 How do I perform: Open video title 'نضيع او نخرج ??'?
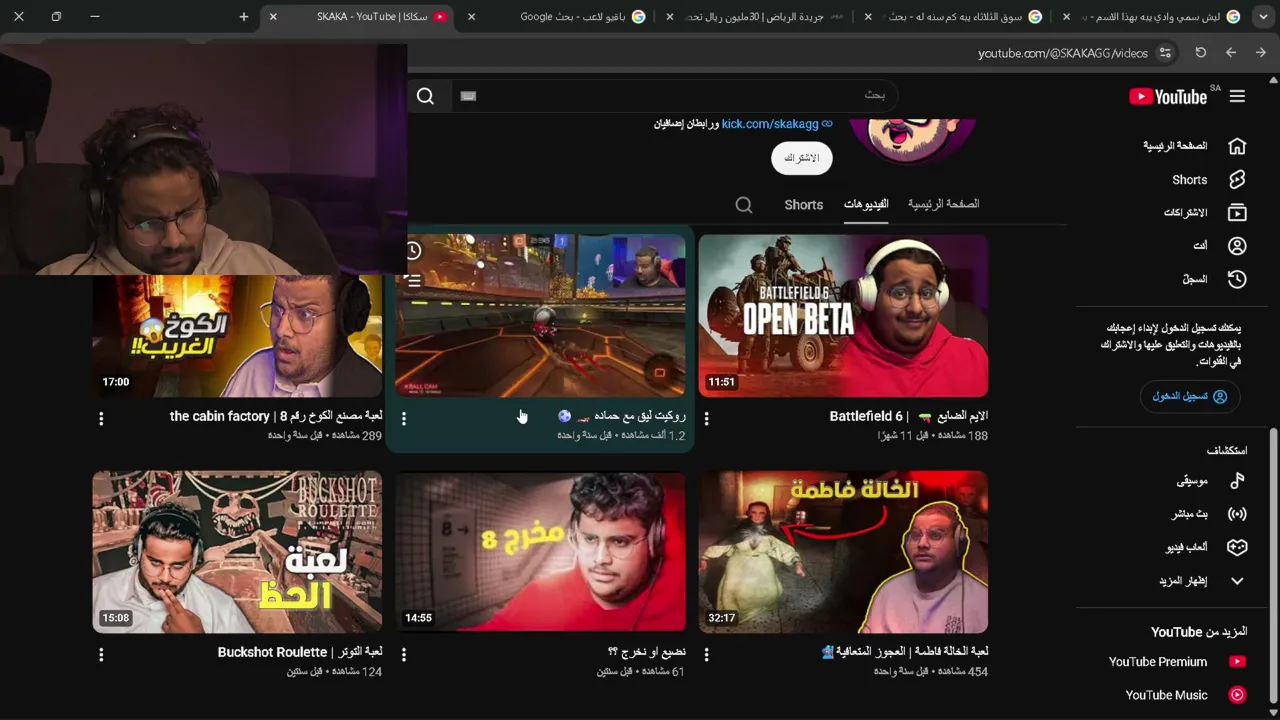(x=647, y=652)
